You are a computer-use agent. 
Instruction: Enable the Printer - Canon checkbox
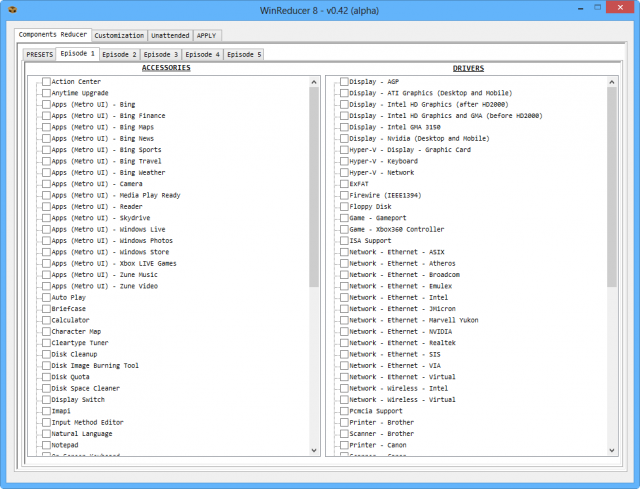pos(344,445)
